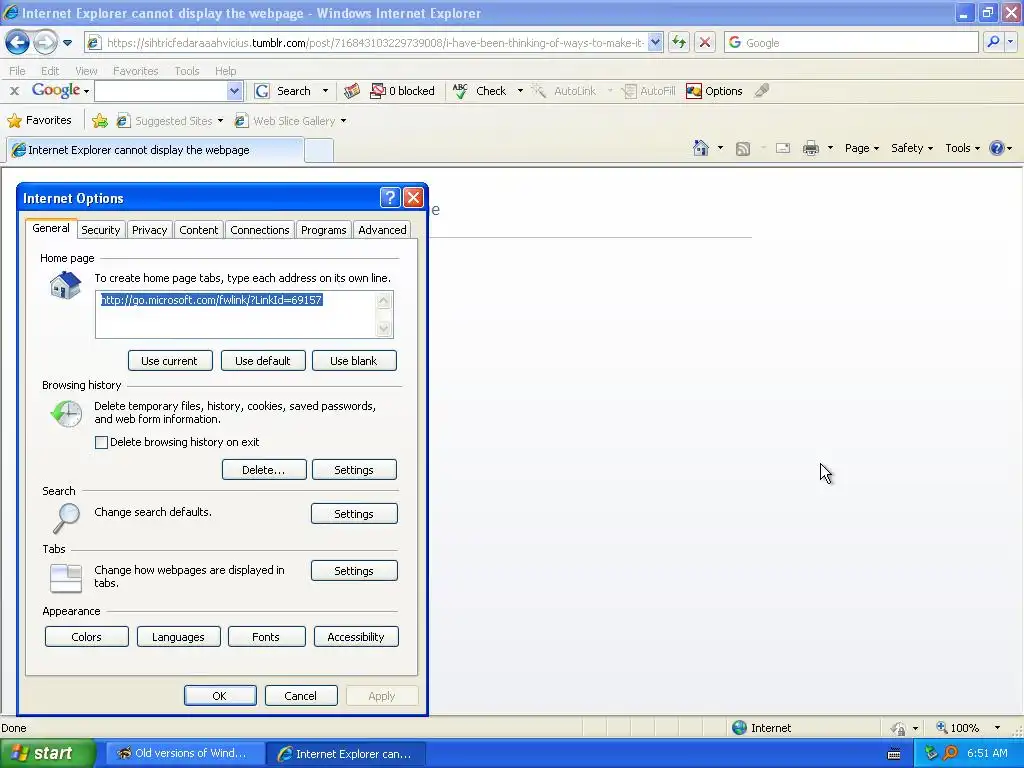Open the address bar URL dropdown
The width and height of the screenshot is (1024, 768).
[x=656, y=42]
